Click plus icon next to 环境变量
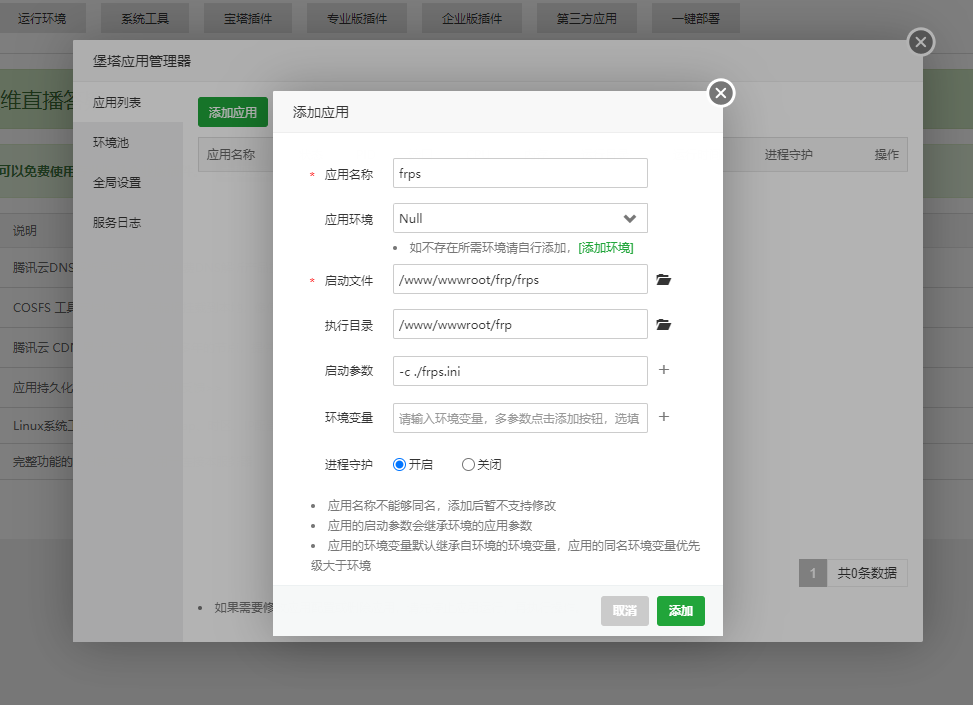The image size is (973, 705). click(663, 417)
